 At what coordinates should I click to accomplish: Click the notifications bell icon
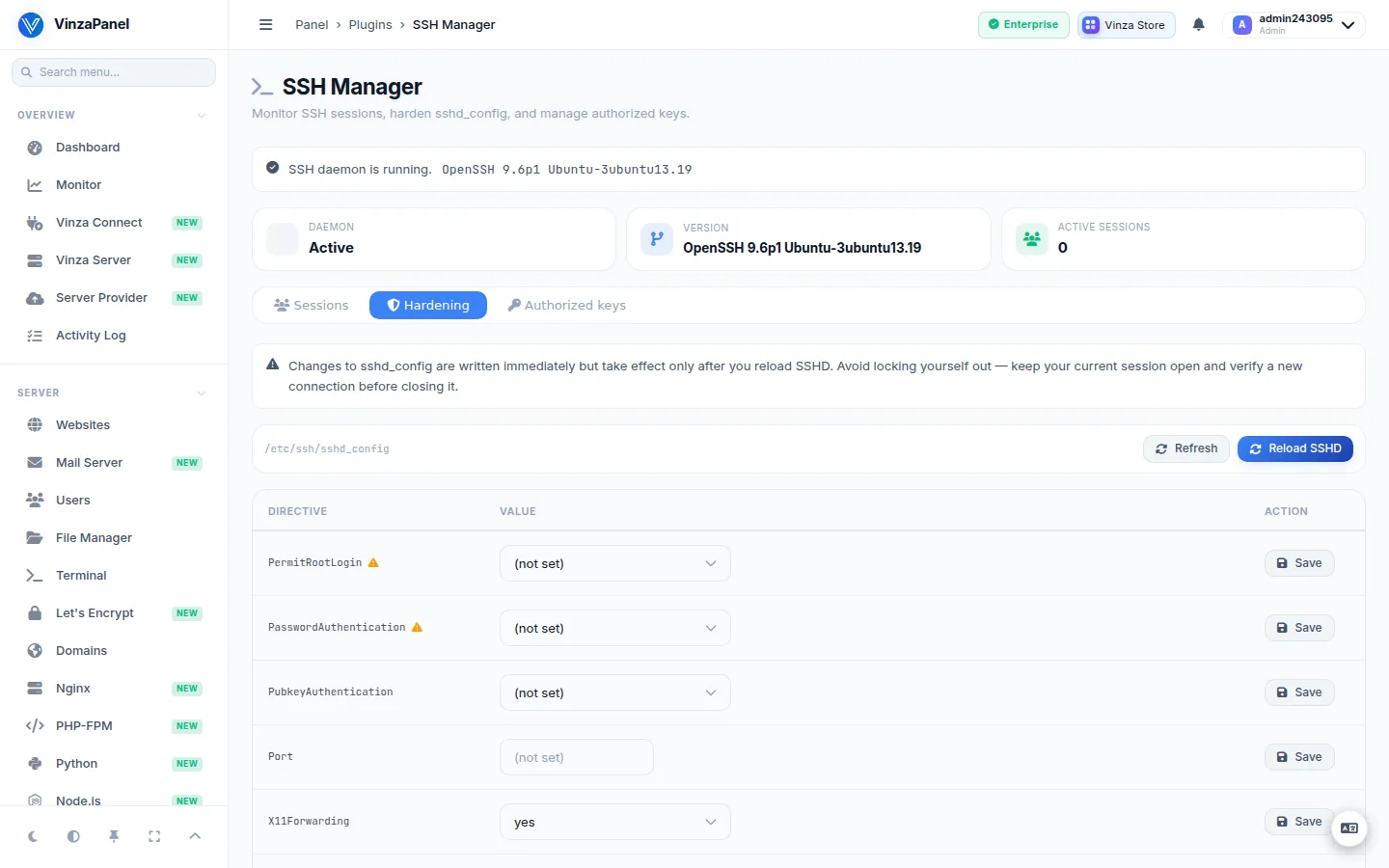click(x=1198, y=25)
